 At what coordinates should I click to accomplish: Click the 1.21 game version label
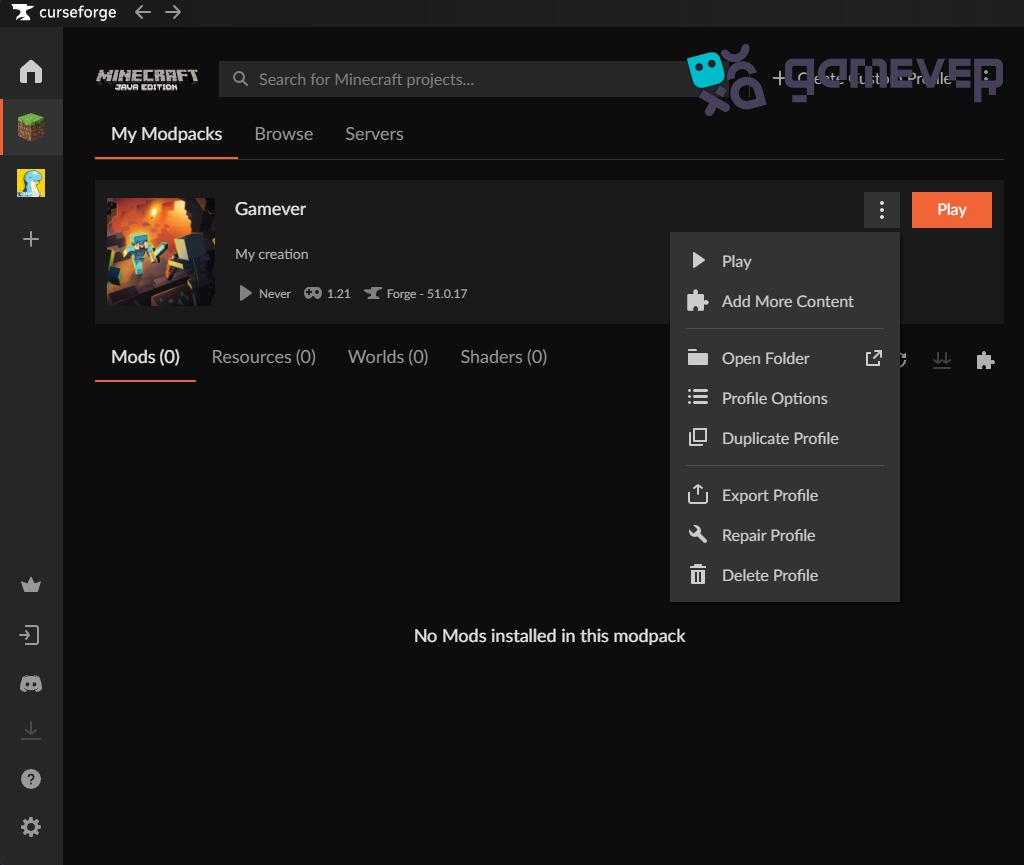pos(338,294)
